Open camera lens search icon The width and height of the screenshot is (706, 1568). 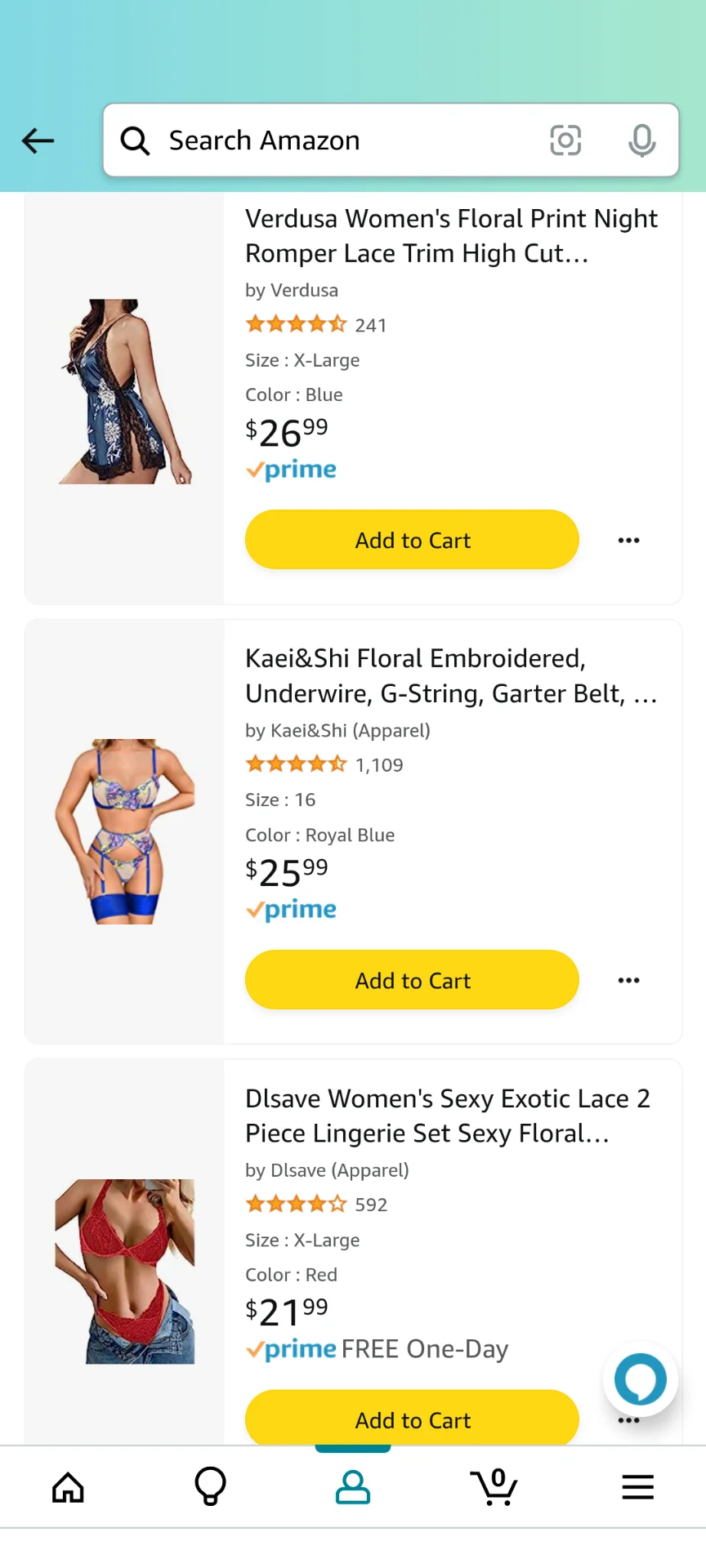(x=565, y=140)
